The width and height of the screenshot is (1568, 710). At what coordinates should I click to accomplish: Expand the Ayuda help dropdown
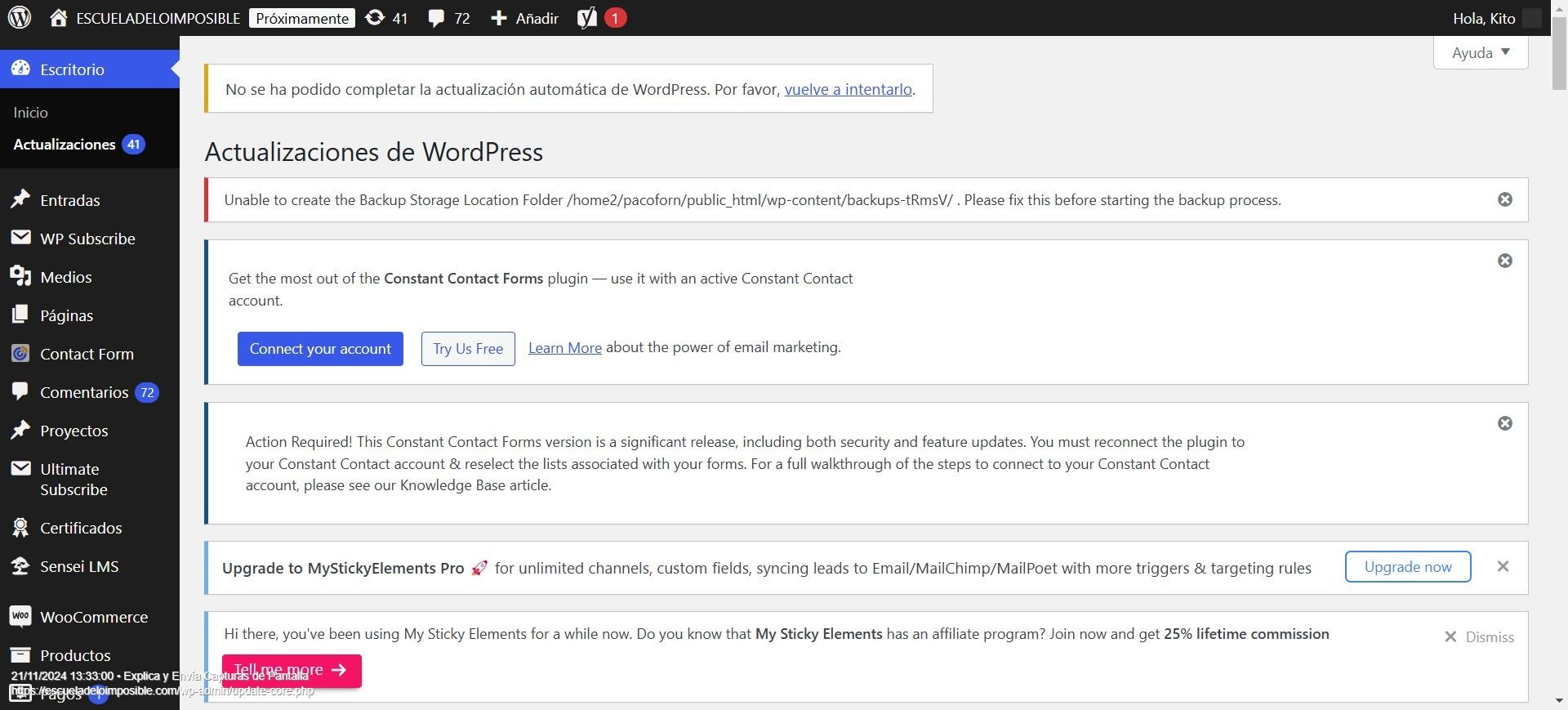coord(1481,52)
